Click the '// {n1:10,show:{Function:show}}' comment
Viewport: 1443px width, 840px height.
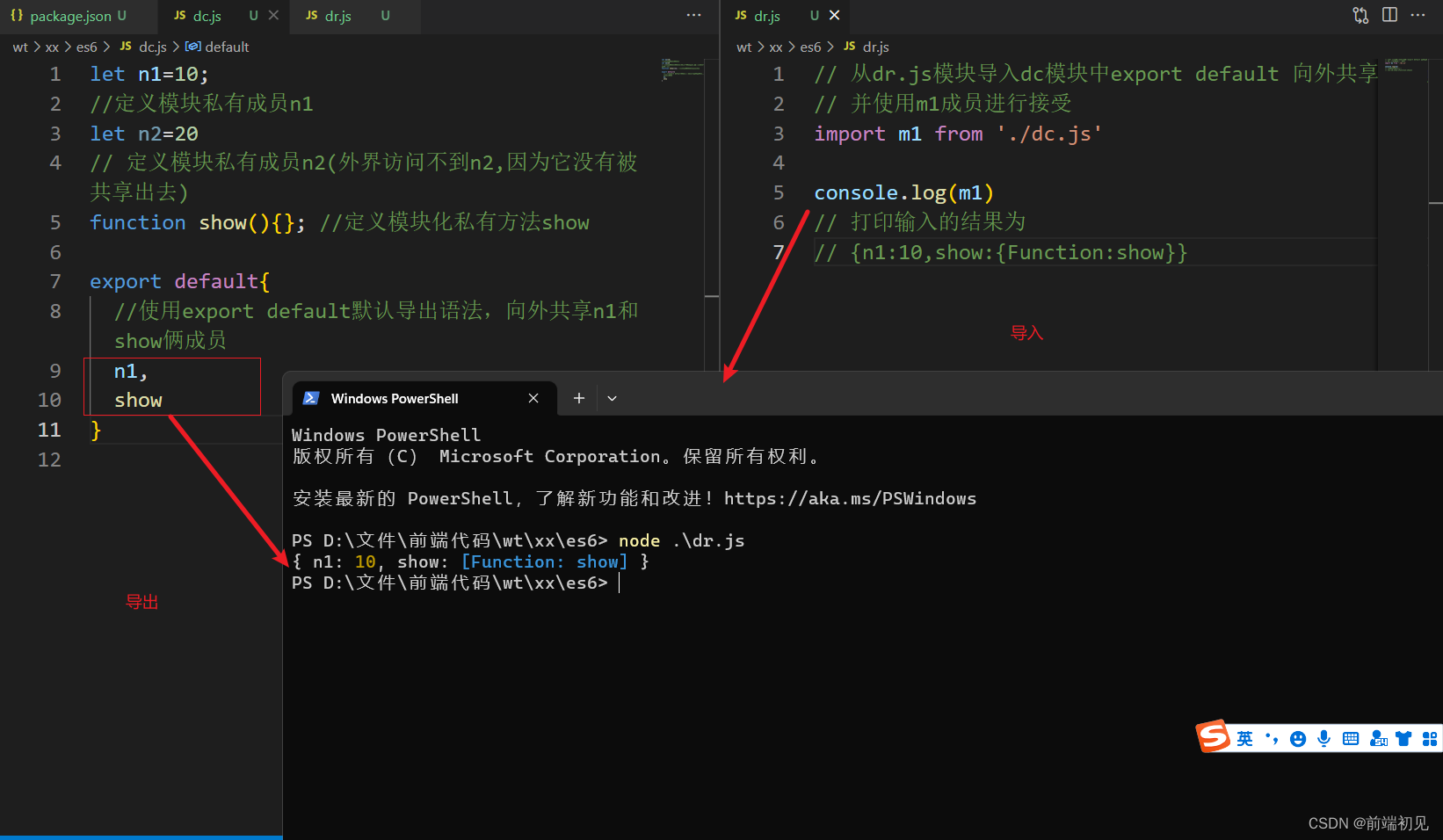tap(1001, 252)
